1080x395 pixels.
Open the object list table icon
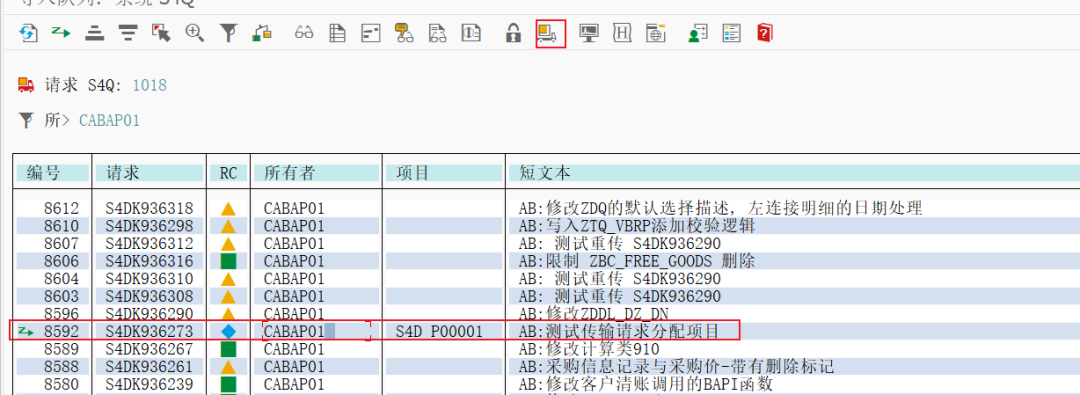[x=337, y=32]
